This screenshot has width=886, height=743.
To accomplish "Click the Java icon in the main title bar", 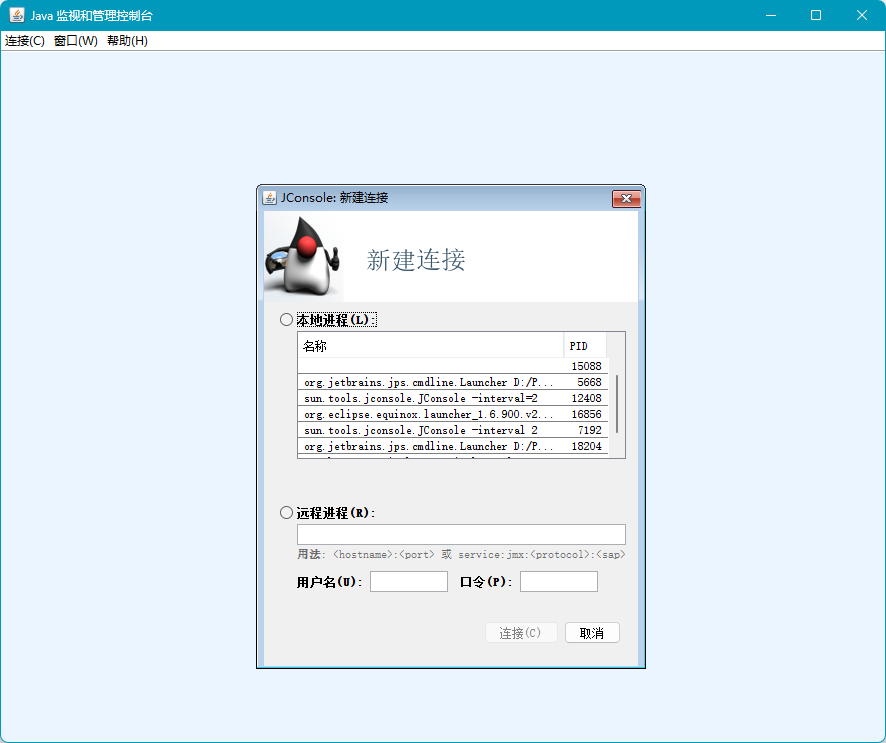I will click(x=17, y=15).
